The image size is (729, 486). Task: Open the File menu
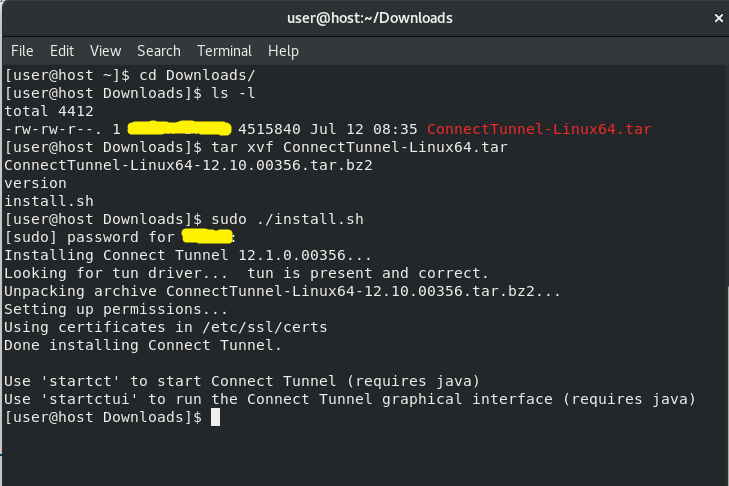click(x=22, y=50)
